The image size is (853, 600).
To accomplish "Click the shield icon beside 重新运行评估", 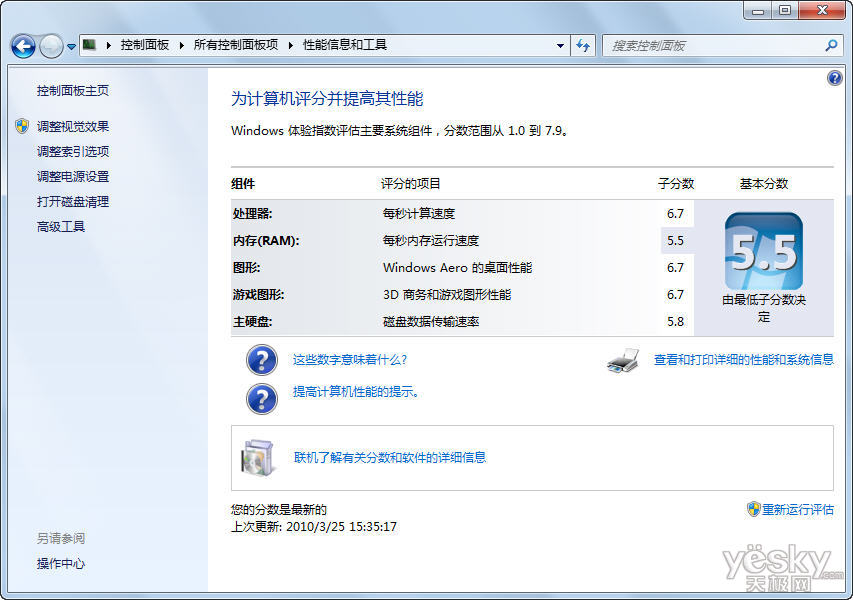I will coord(753,509).
